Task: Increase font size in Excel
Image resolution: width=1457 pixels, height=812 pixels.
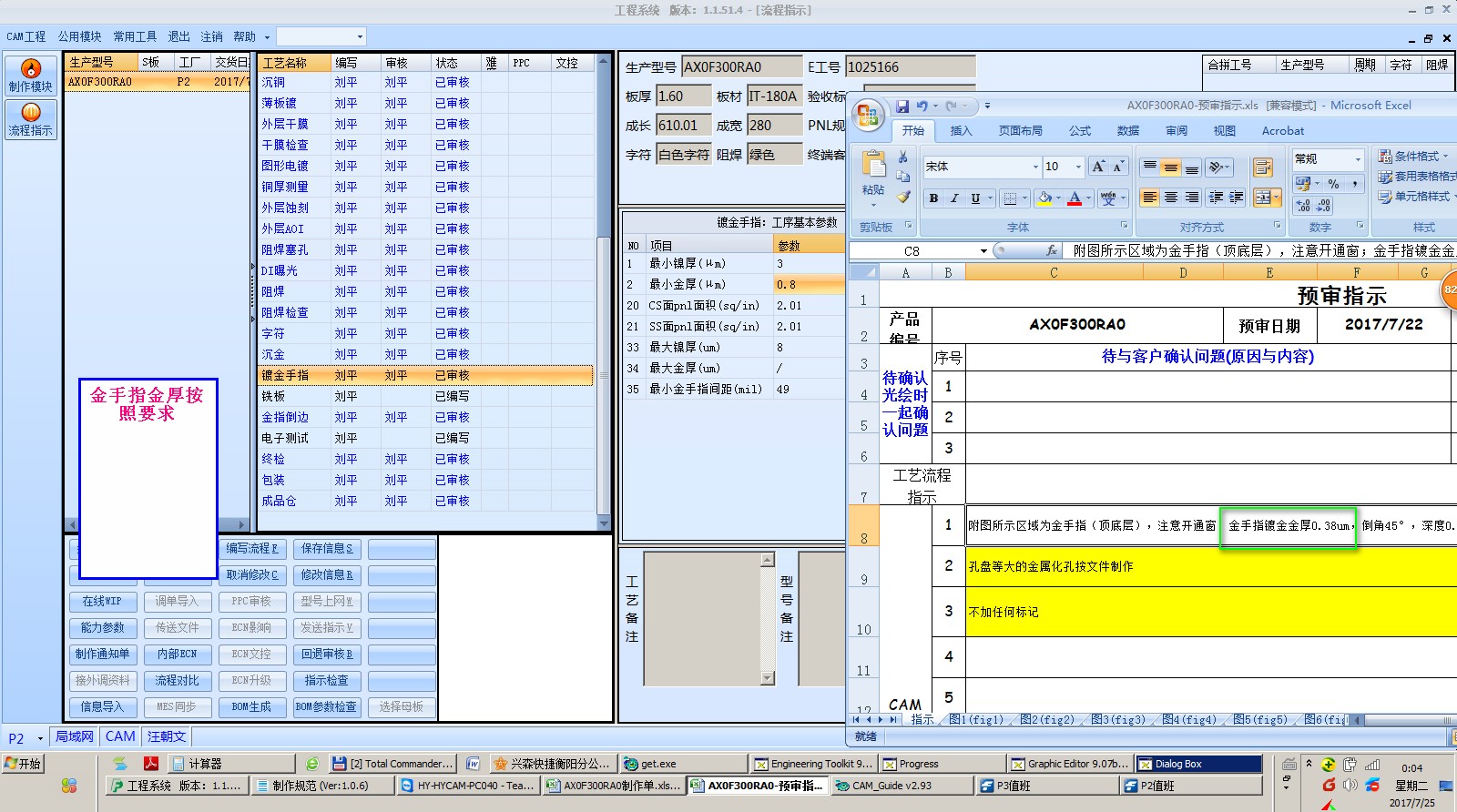Action: [x=1099, y=167]
